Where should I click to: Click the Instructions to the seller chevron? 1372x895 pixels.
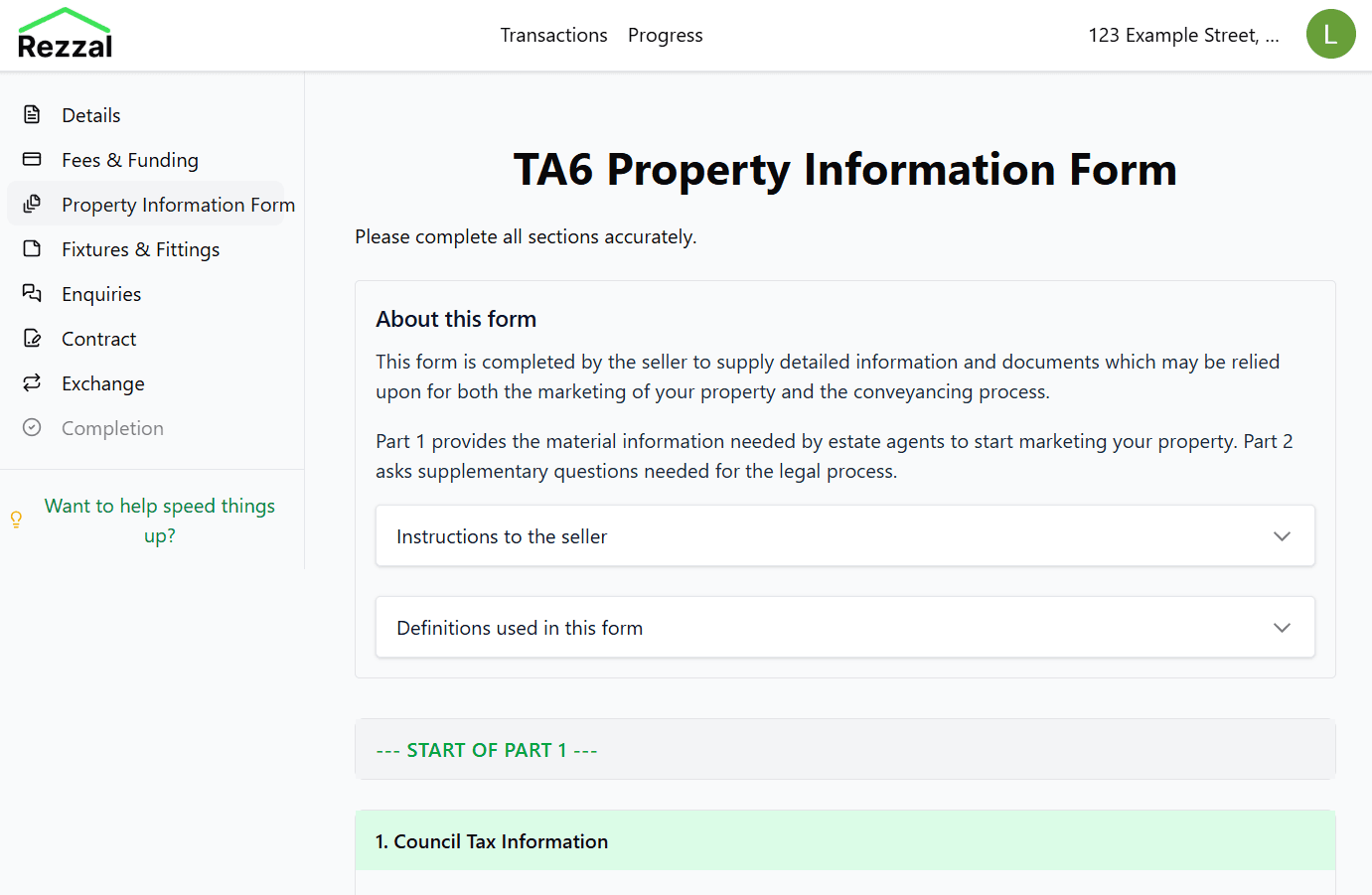[x=1282, y=536]
